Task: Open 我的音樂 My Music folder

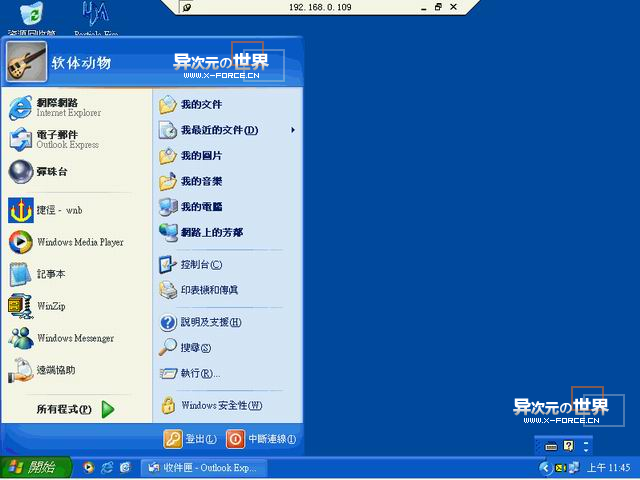Action: click(x=227, y=181)
